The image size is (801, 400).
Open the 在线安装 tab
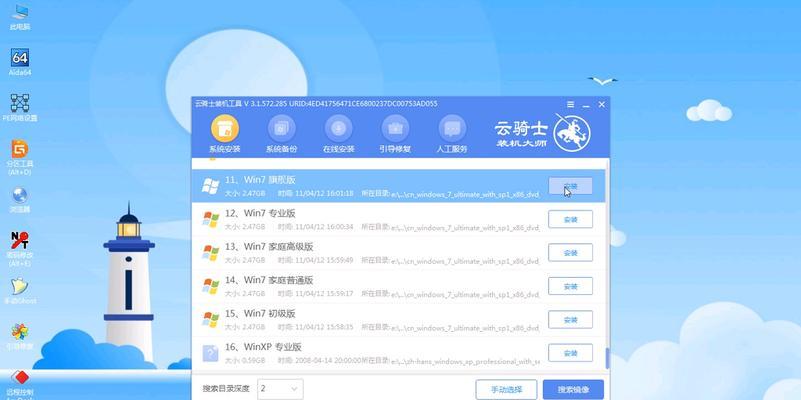pos(338,134)
